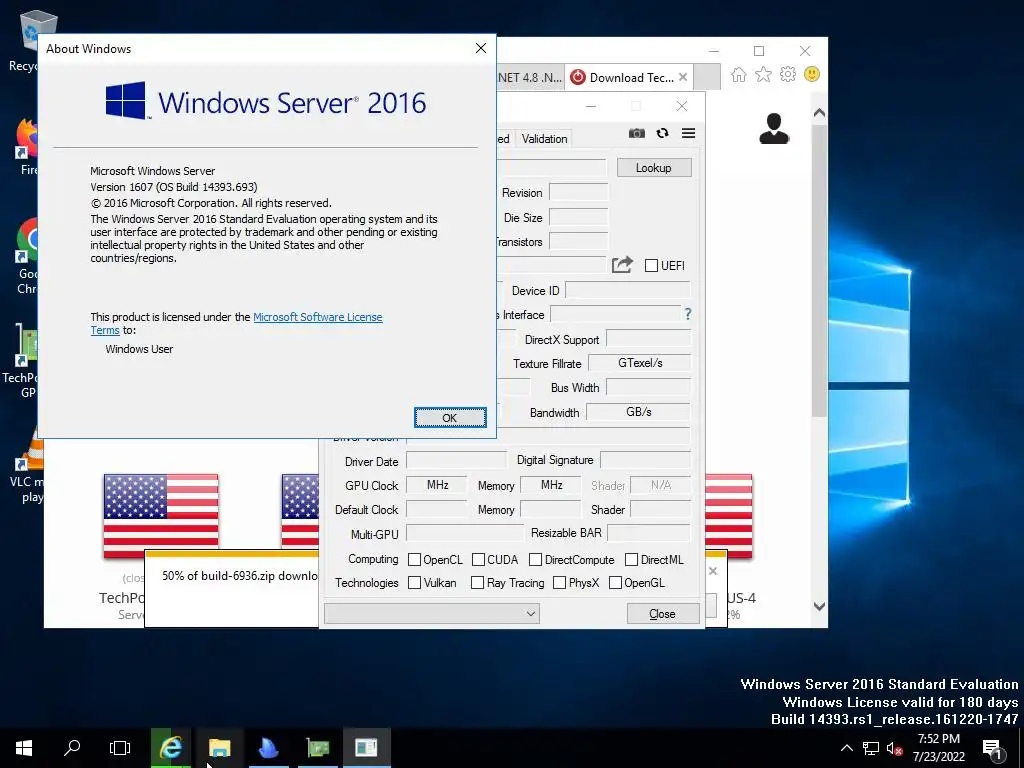Click the Resizable BAR field
Viewport: 1024px width, 768px height.
[x=648, y=533]
